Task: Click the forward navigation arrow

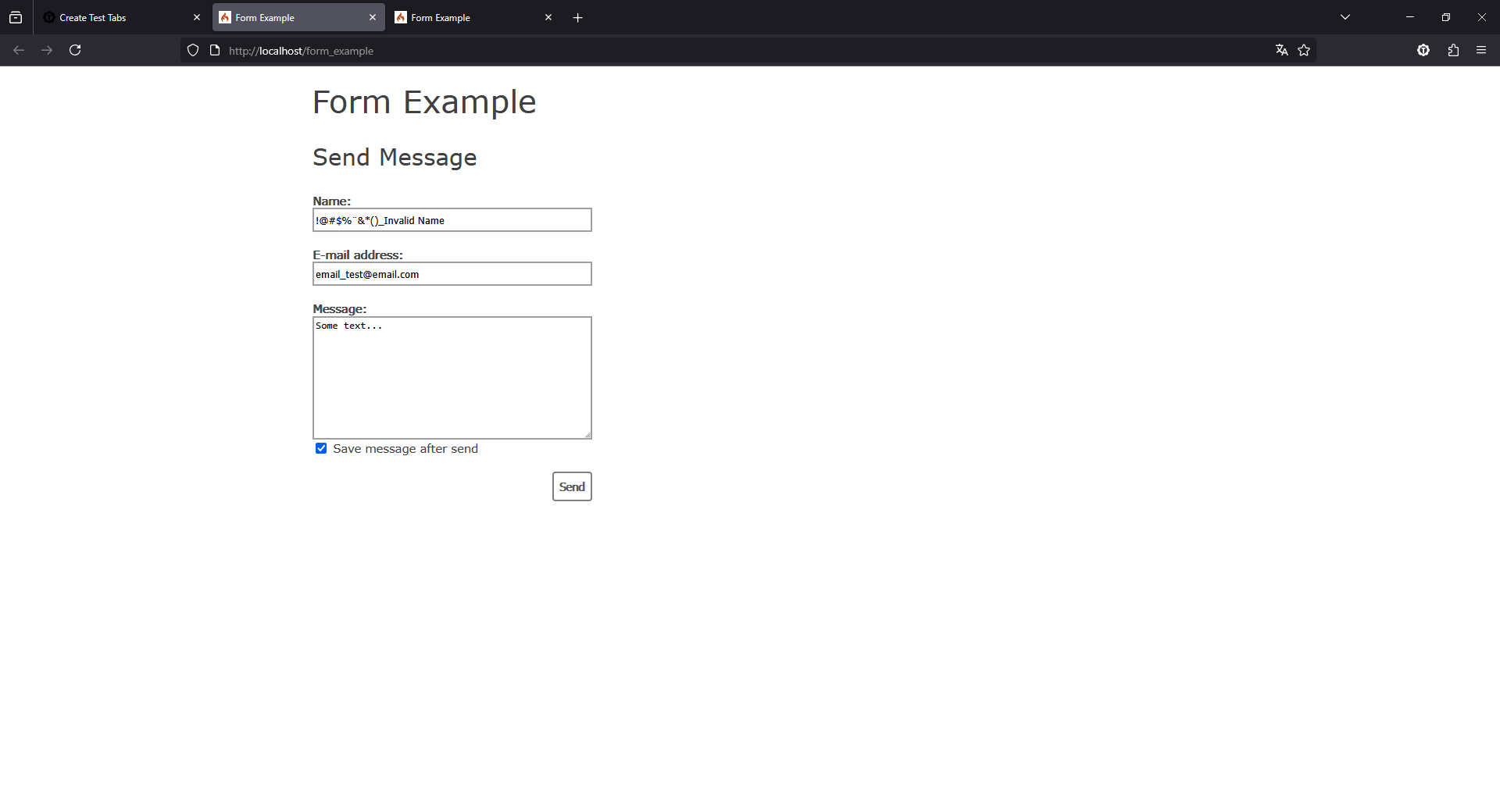Action: coord(47,50)
